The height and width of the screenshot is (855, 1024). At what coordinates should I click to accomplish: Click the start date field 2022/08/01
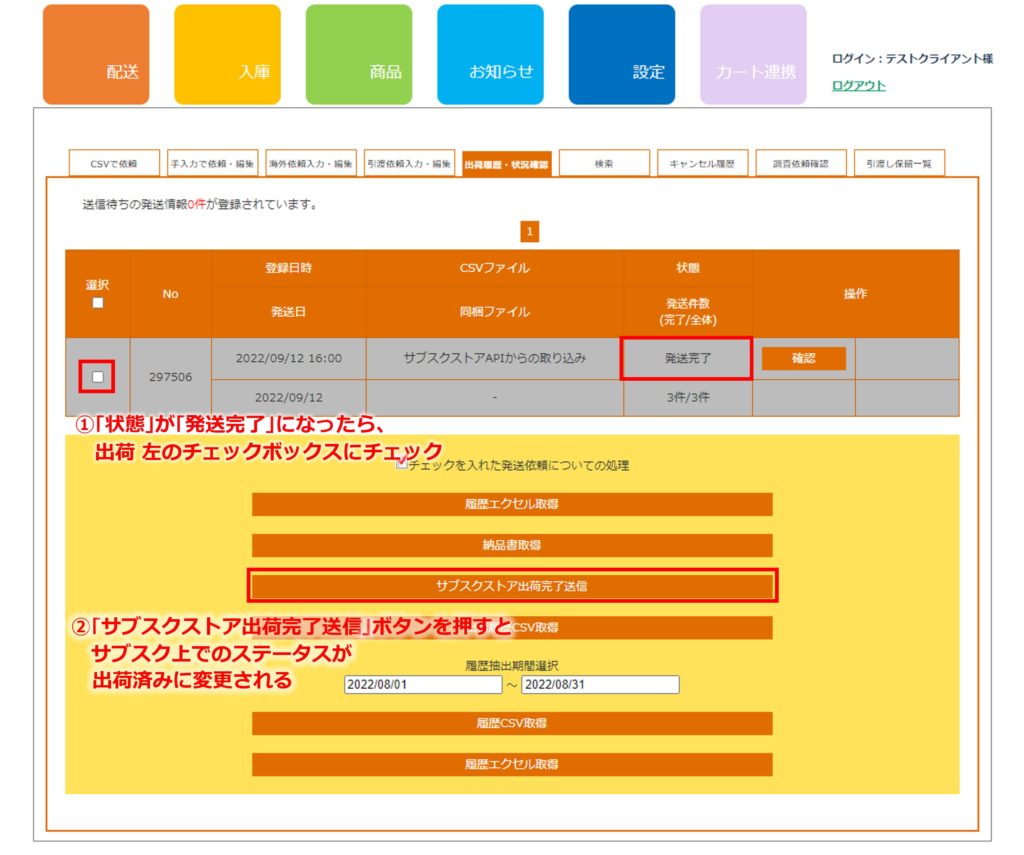coord(422,685)
